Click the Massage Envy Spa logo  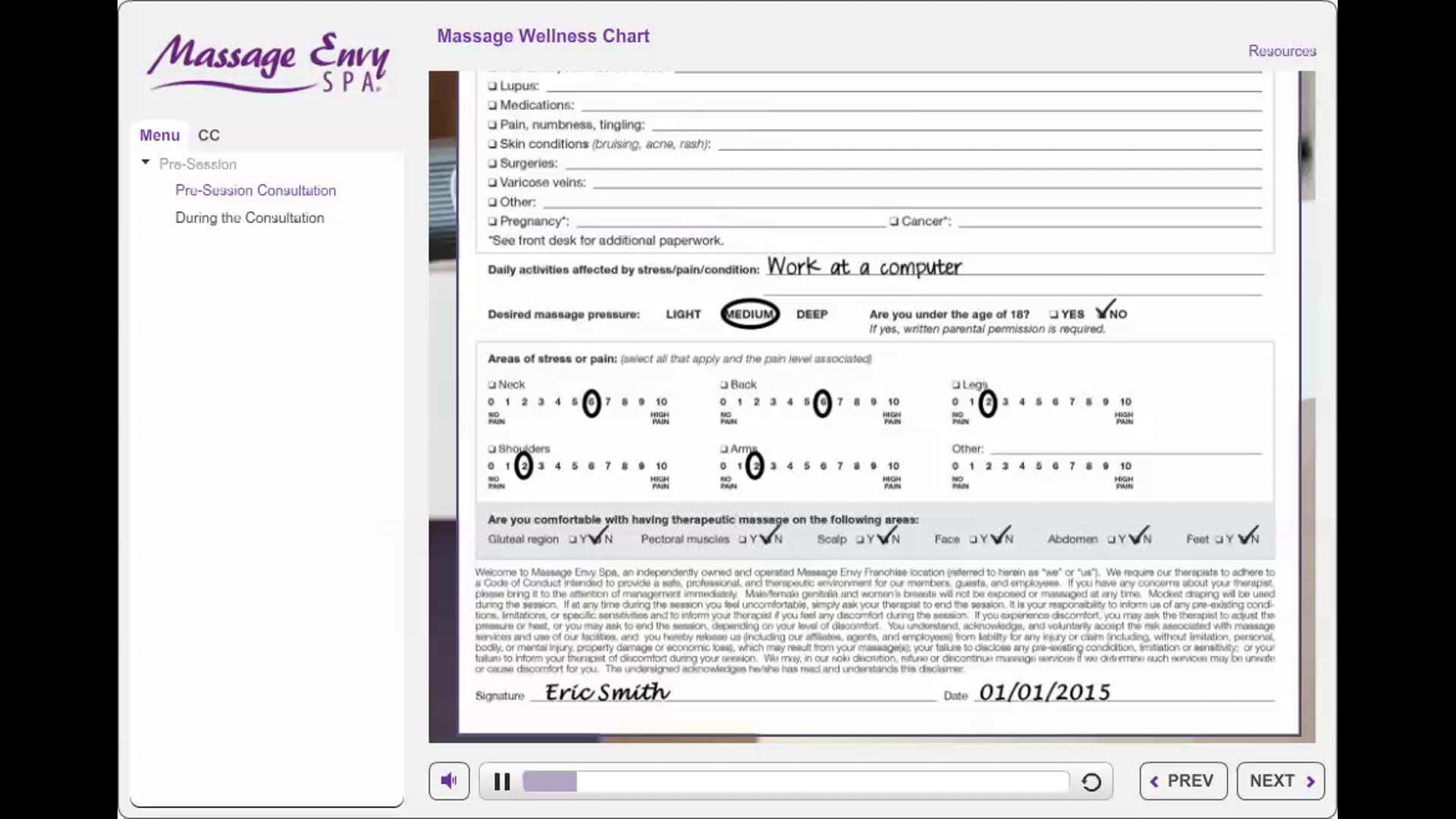(268, 64)
